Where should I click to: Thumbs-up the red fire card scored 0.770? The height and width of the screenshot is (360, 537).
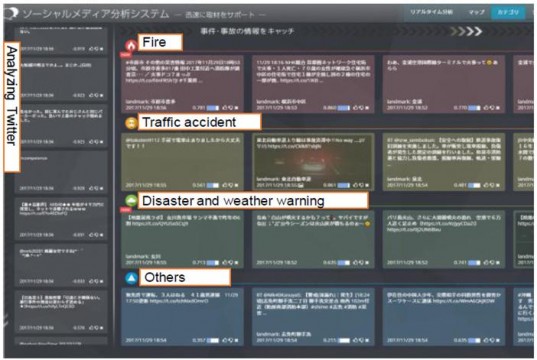[486, 108]
